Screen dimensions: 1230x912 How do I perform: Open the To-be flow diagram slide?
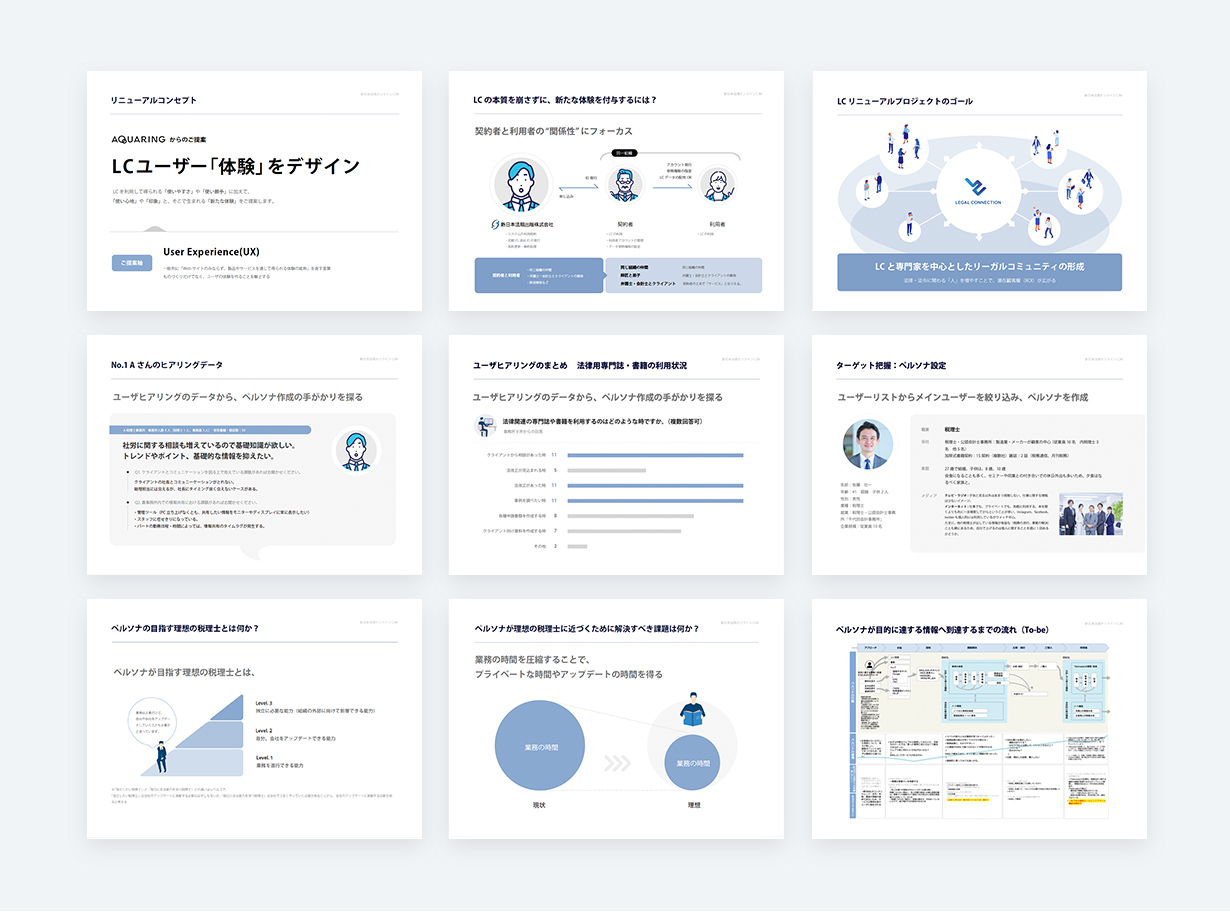[x=979, y=718]
